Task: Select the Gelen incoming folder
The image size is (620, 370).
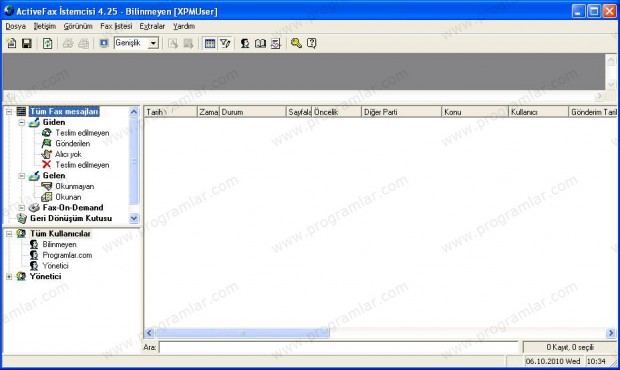Action: click(x=54, y=176)
